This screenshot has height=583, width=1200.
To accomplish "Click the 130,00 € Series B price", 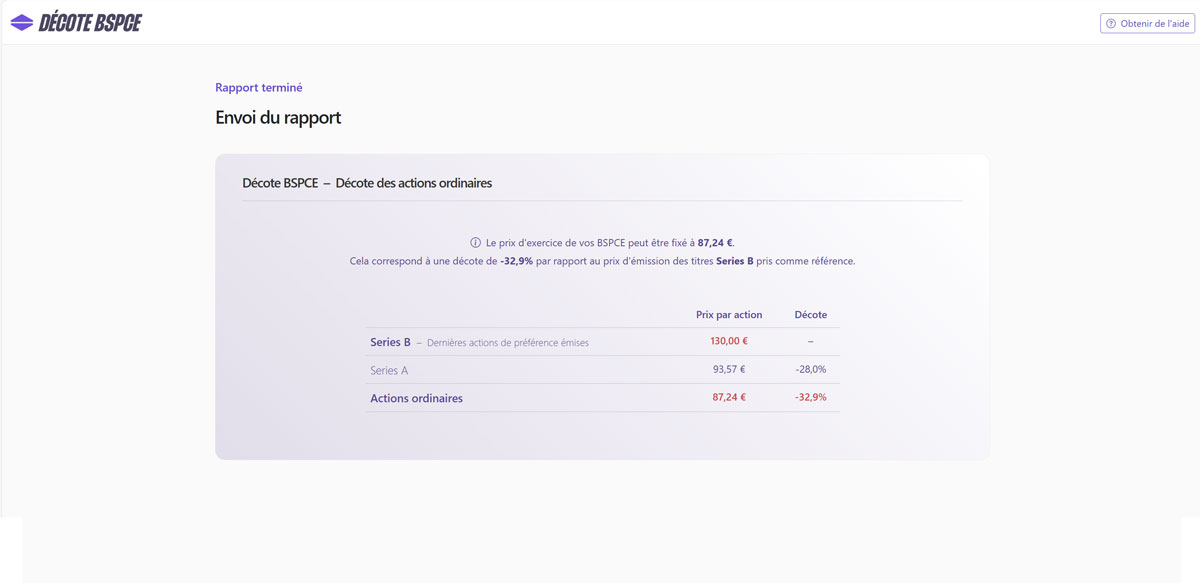I will [729, 341].
